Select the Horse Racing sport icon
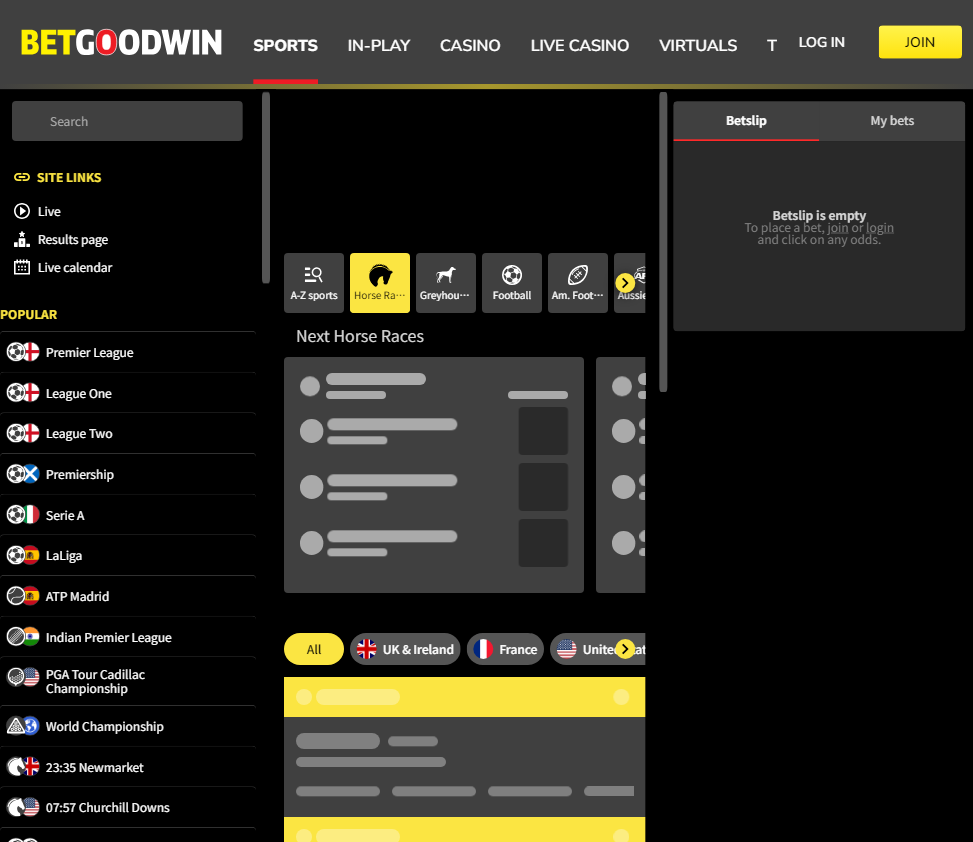This screenshot has width=973, height=842. click(380, 283)
